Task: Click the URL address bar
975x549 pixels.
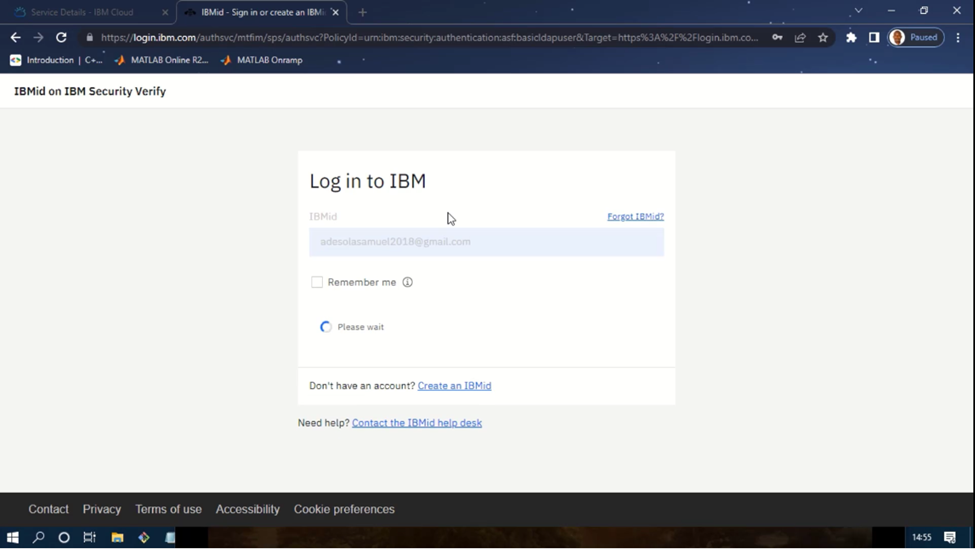Action: (x=429, y=37)
